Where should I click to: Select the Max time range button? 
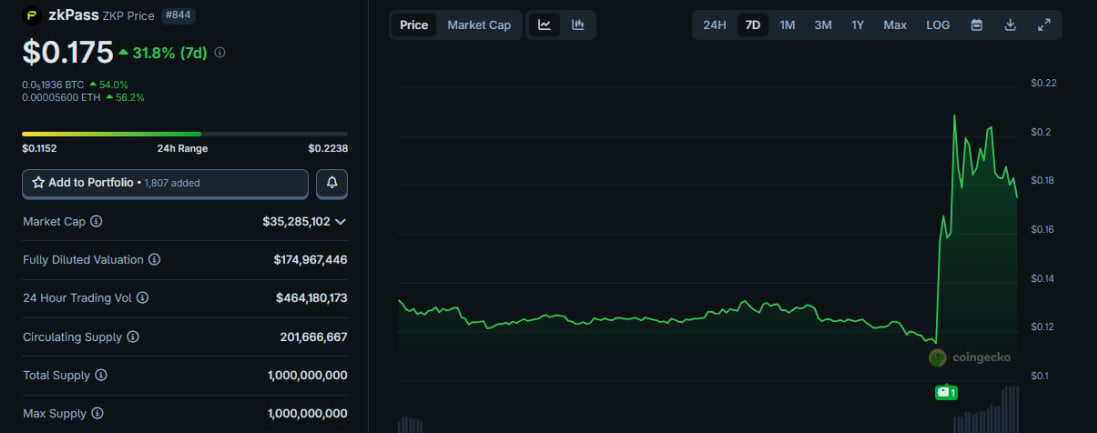click(x=895, y=25)
